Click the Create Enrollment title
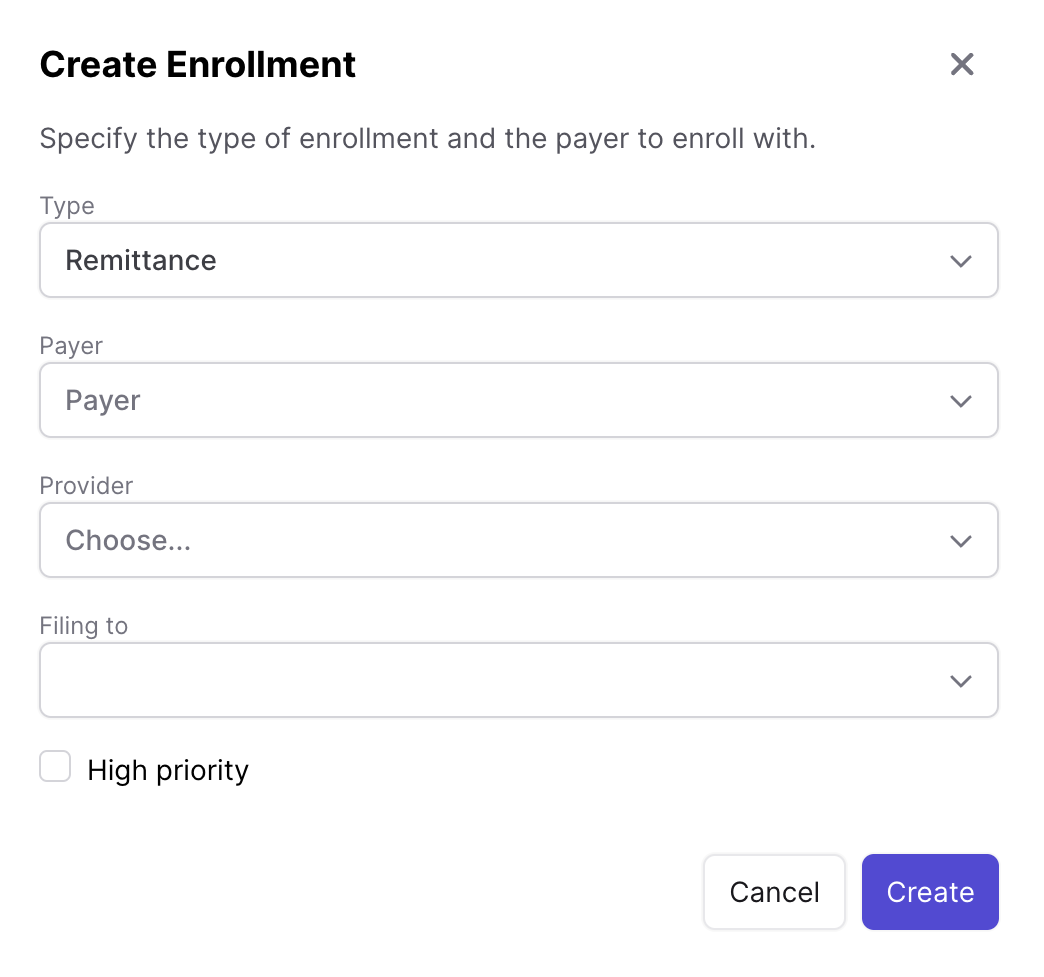Screen dimensions: 1044x977 pos(197,64)
